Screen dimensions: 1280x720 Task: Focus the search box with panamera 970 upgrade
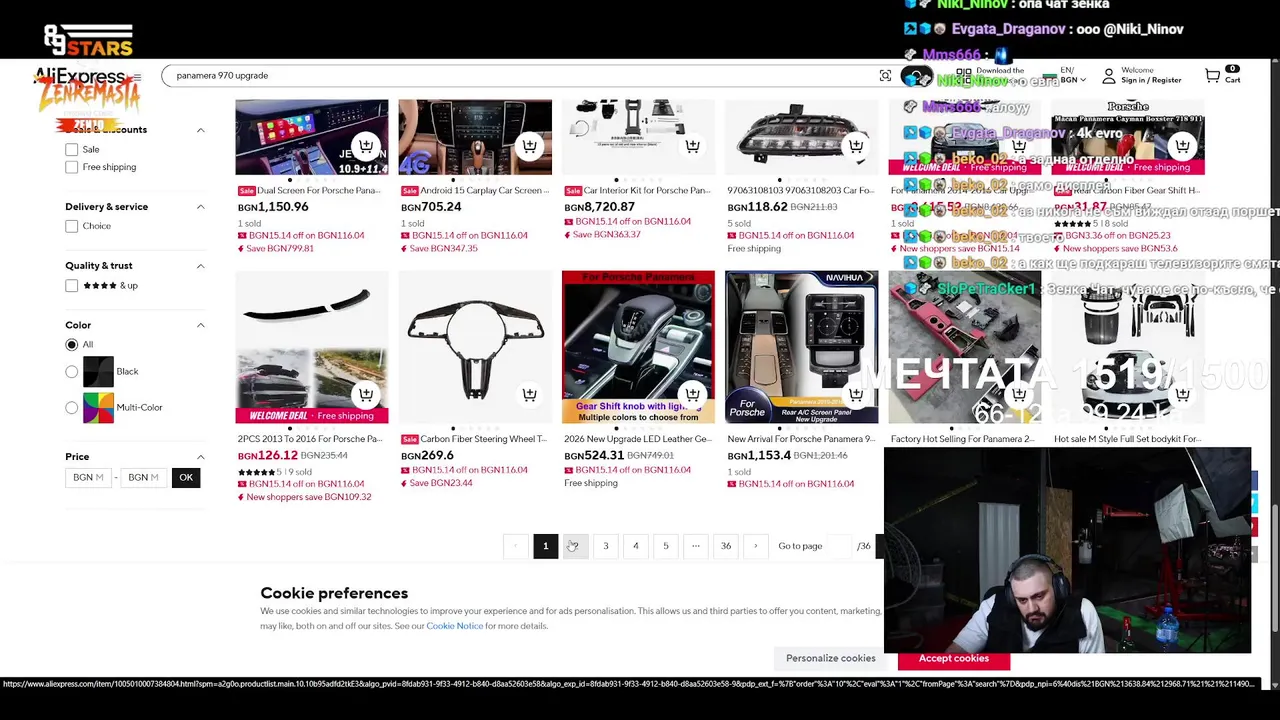(520, 76)
